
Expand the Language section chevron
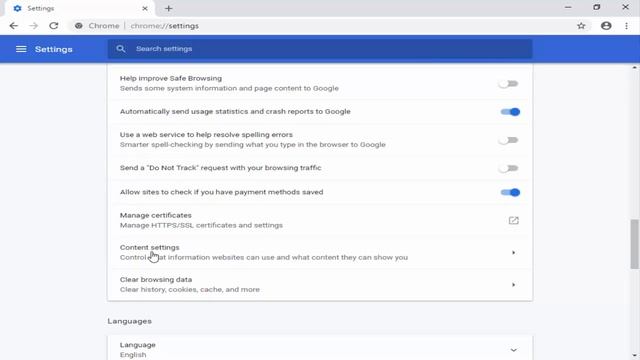tap(513, 350)
